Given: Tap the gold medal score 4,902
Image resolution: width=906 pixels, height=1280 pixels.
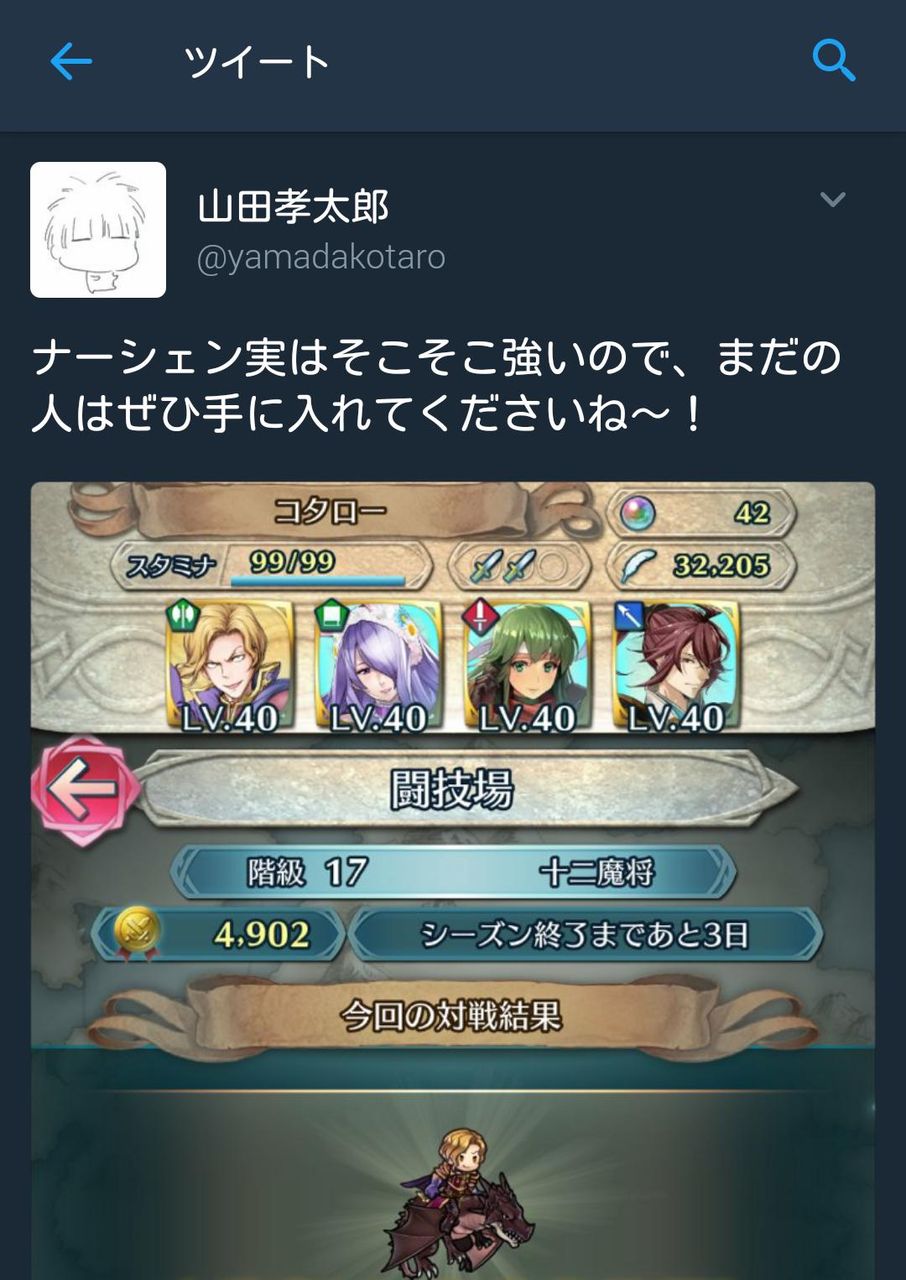Looking at the screenshot, I should [x=218, y=935].
